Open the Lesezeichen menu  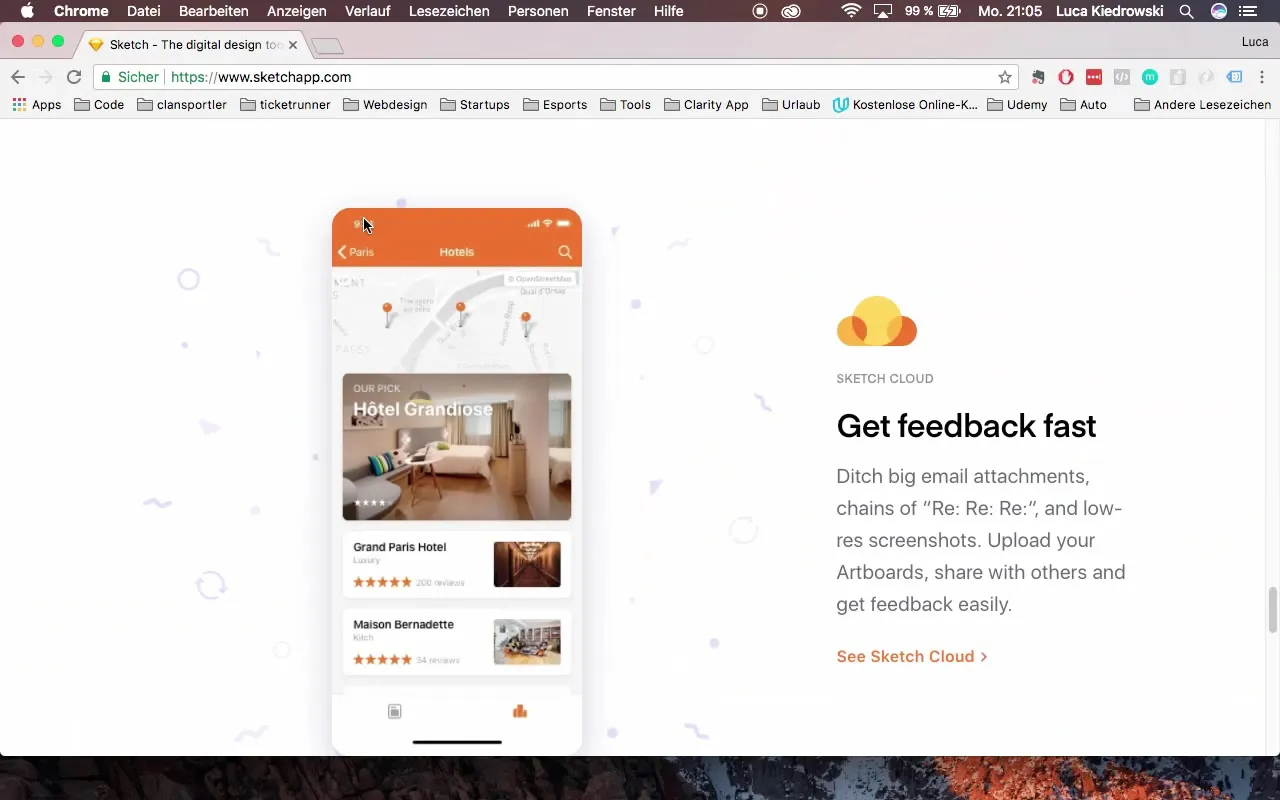[450, 11]
